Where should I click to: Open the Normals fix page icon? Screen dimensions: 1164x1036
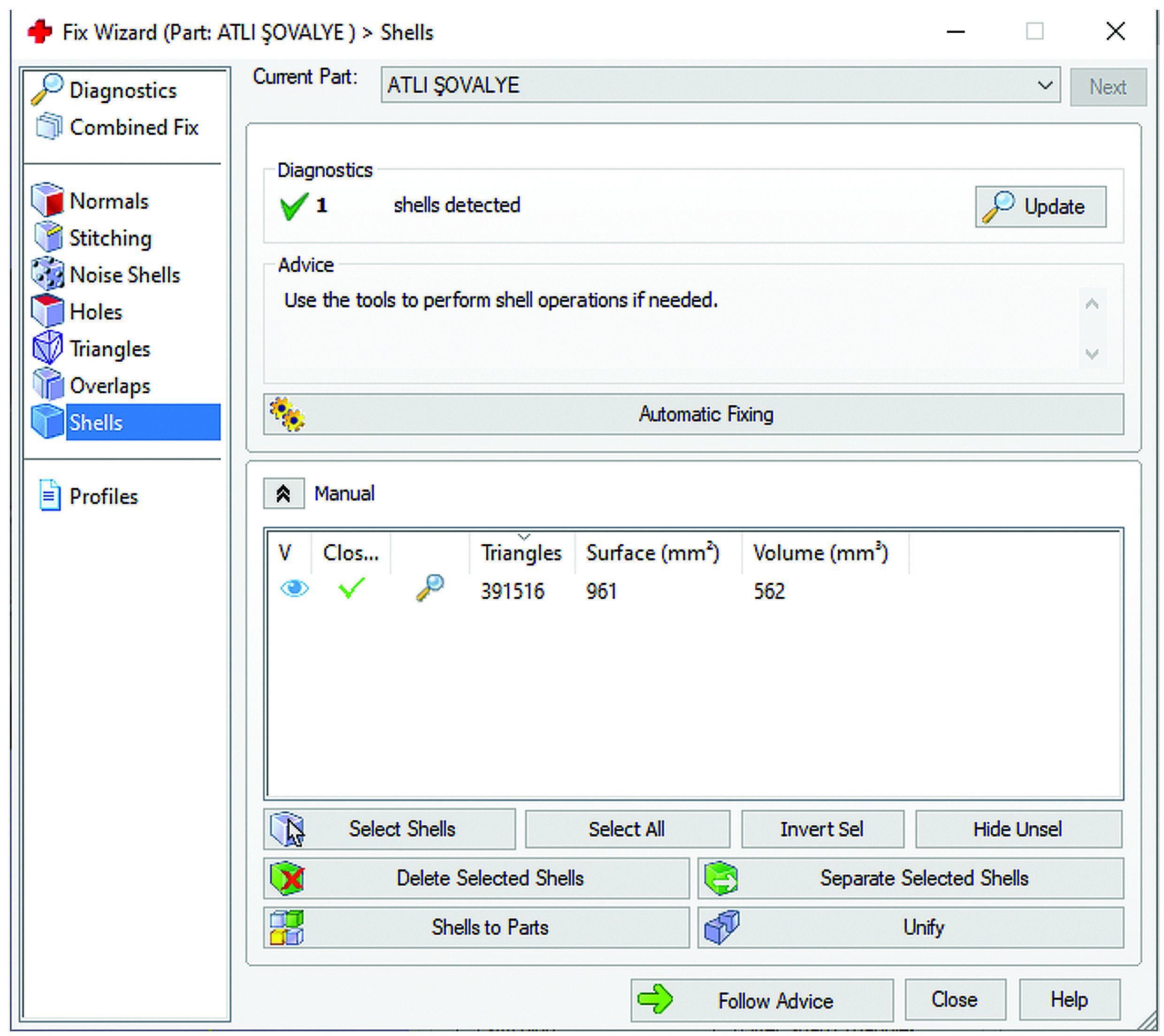point(47,200)
